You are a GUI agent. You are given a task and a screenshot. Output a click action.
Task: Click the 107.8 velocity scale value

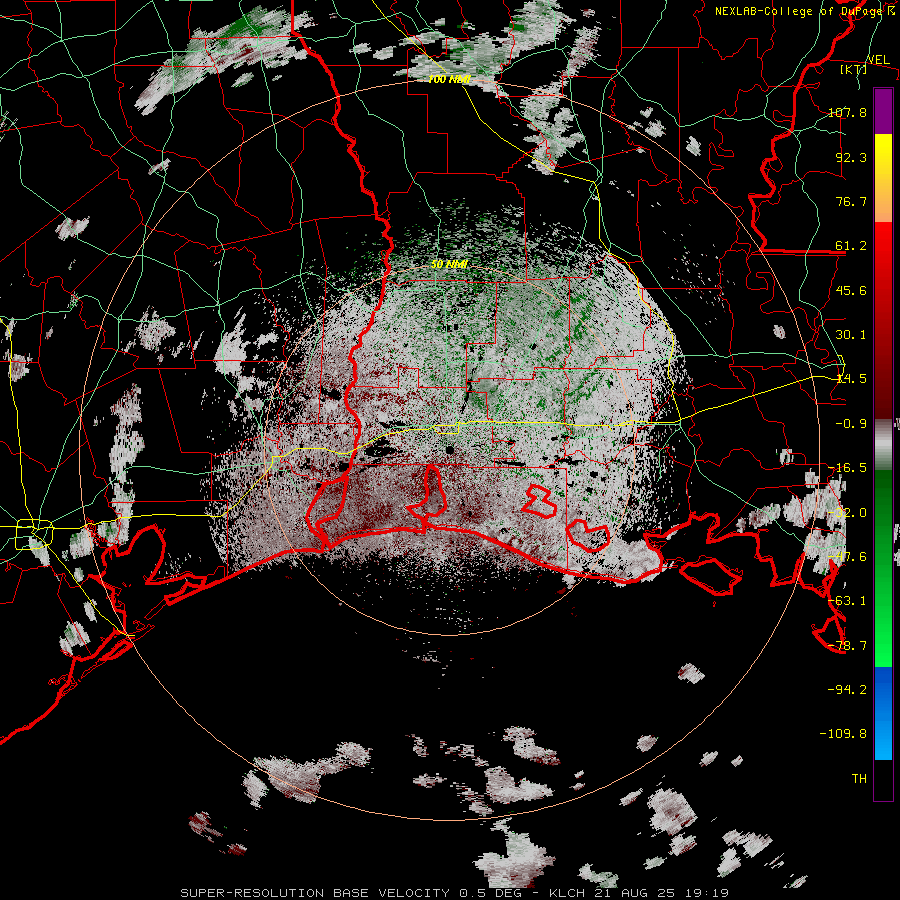(847, 112)
